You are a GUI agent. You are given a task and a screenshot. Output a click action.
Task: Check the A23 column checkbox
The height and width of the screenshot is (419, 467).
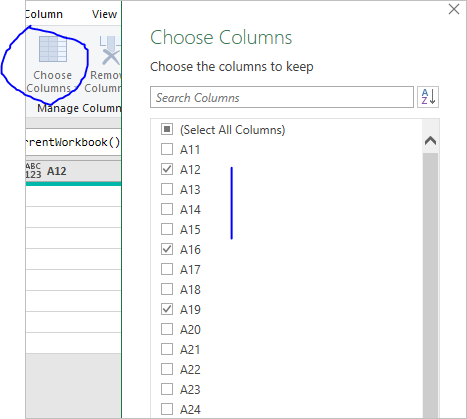(x=167, y=389)
